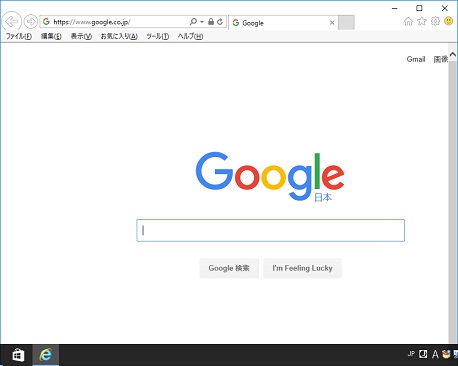Click the search magnifier in address bar
458x366 pixels.
[x=193, y=22]
